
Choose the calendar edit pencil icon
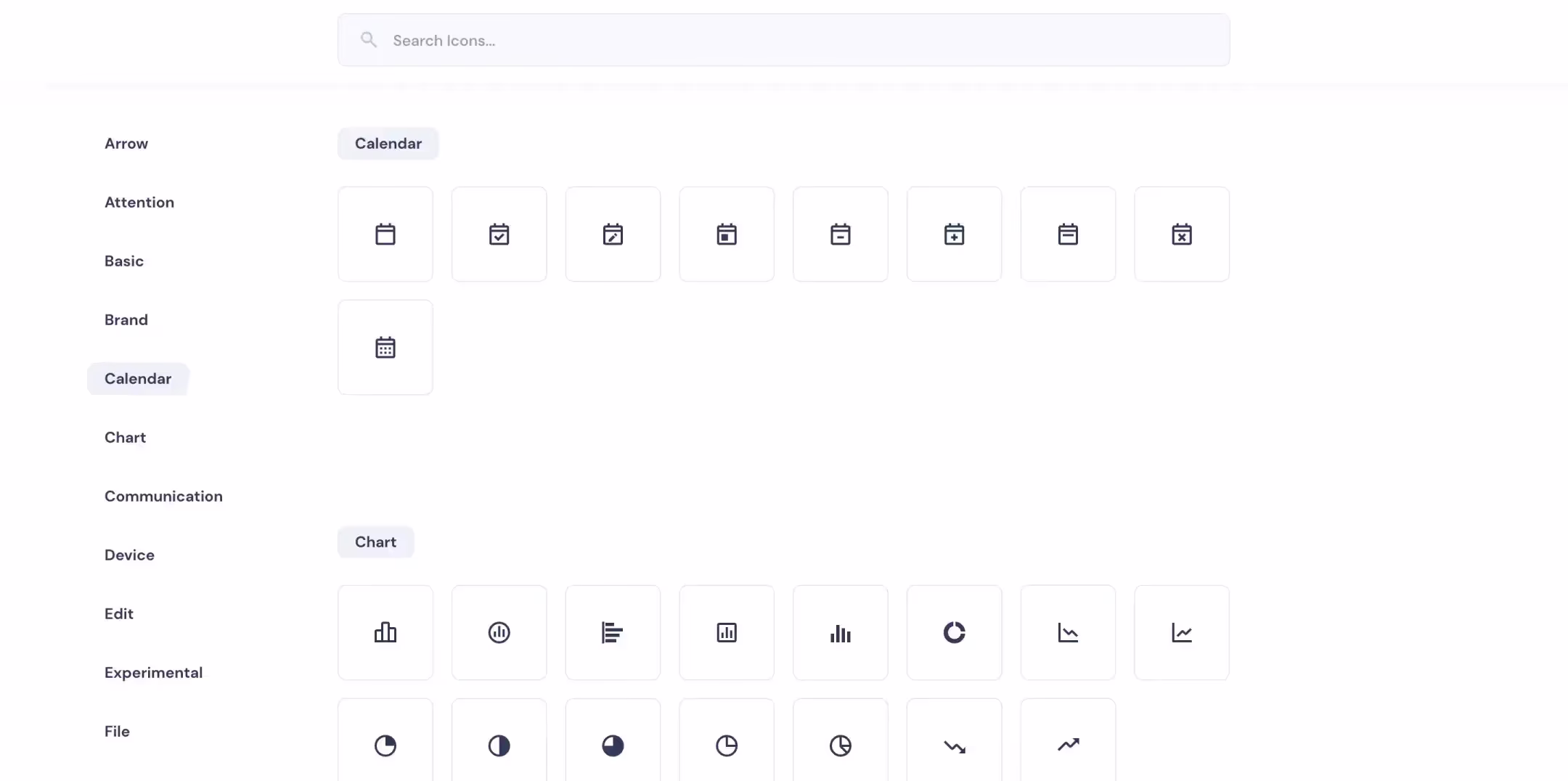(613, 234)
